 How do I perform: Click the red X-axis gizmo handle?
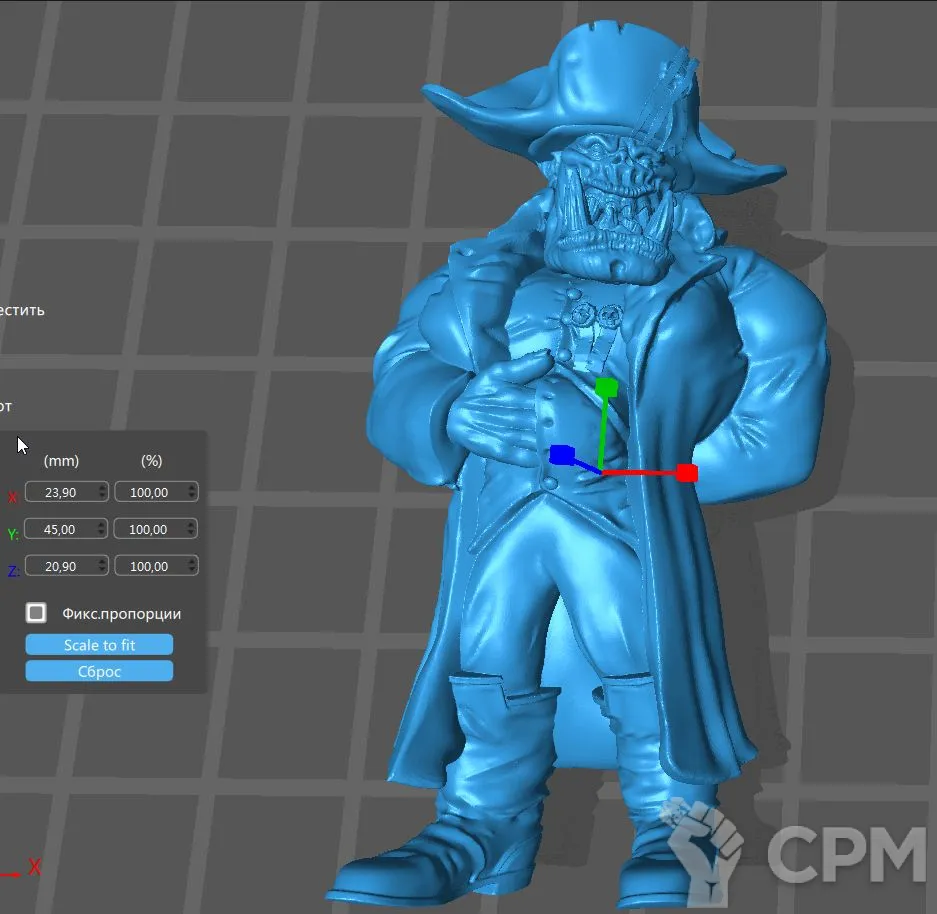pos(686,473)
